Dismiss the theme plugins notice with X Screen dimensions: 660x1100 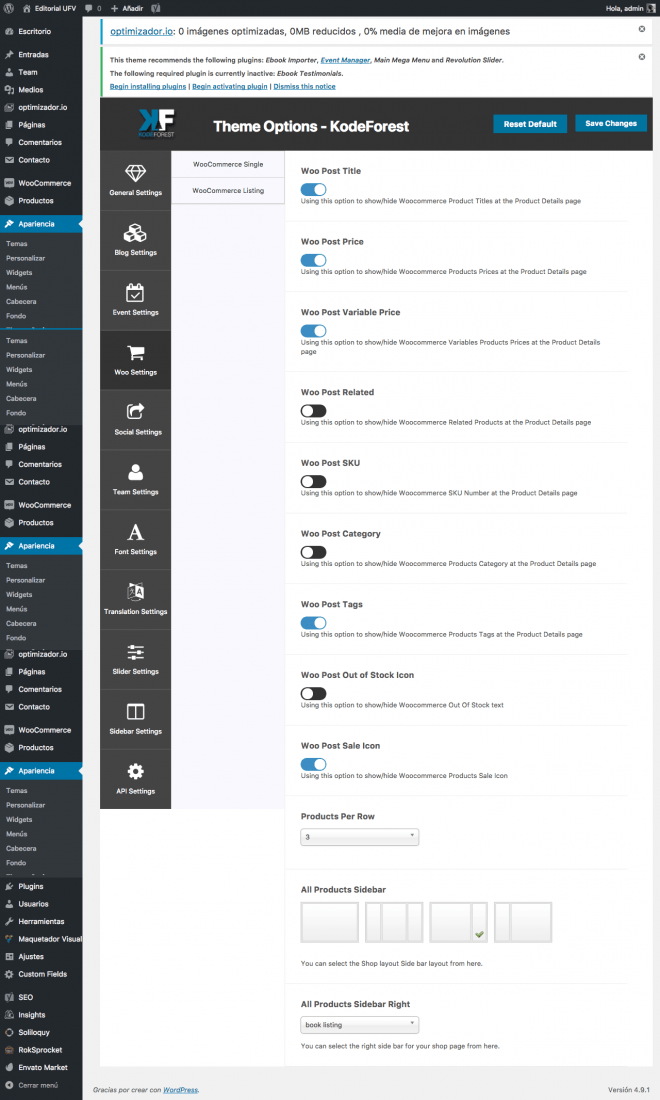[642, 56]
